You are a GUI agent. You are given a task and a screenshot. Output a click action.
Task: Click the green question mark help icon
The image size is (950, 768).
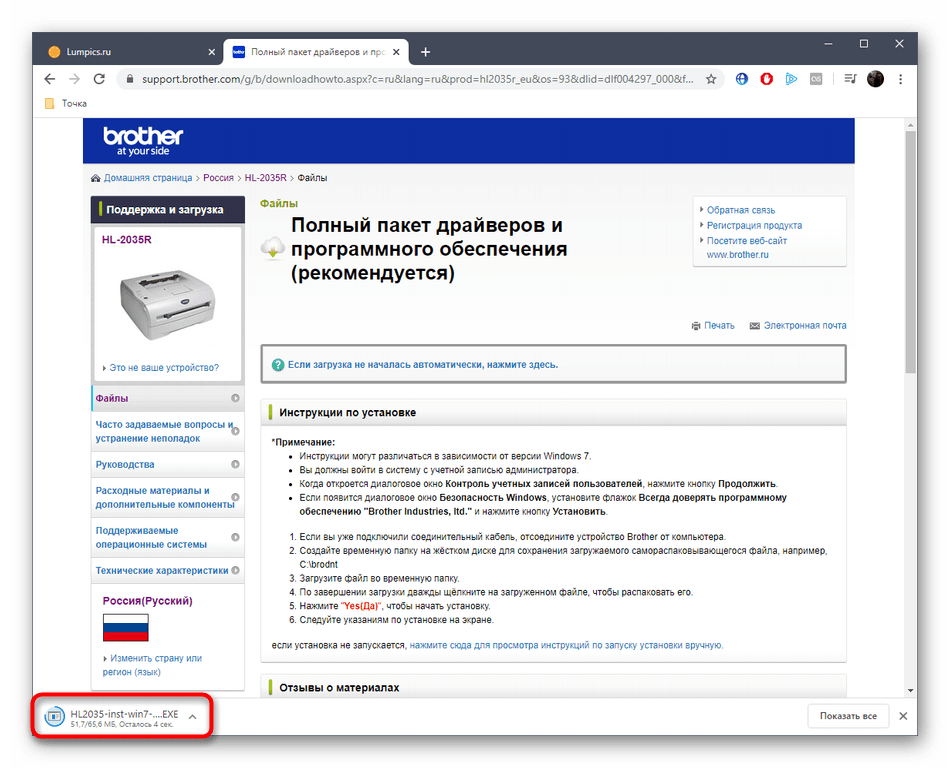[x=278, y=365]
